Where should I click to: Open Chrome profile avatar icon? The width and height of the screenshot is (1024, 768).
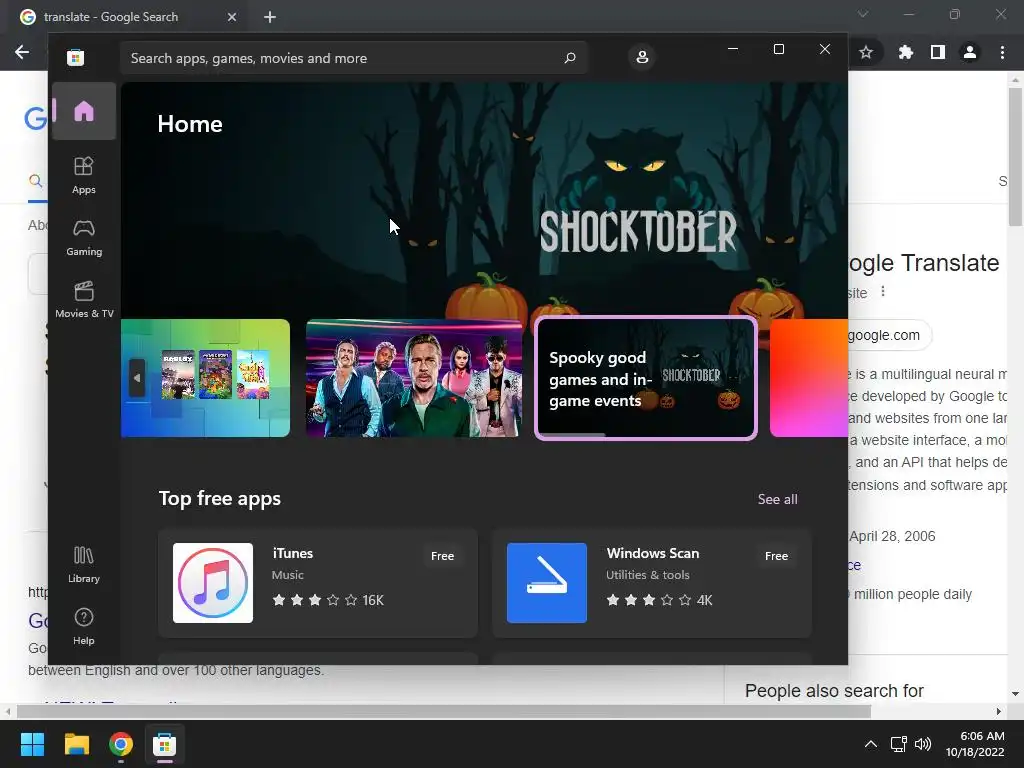970,52
